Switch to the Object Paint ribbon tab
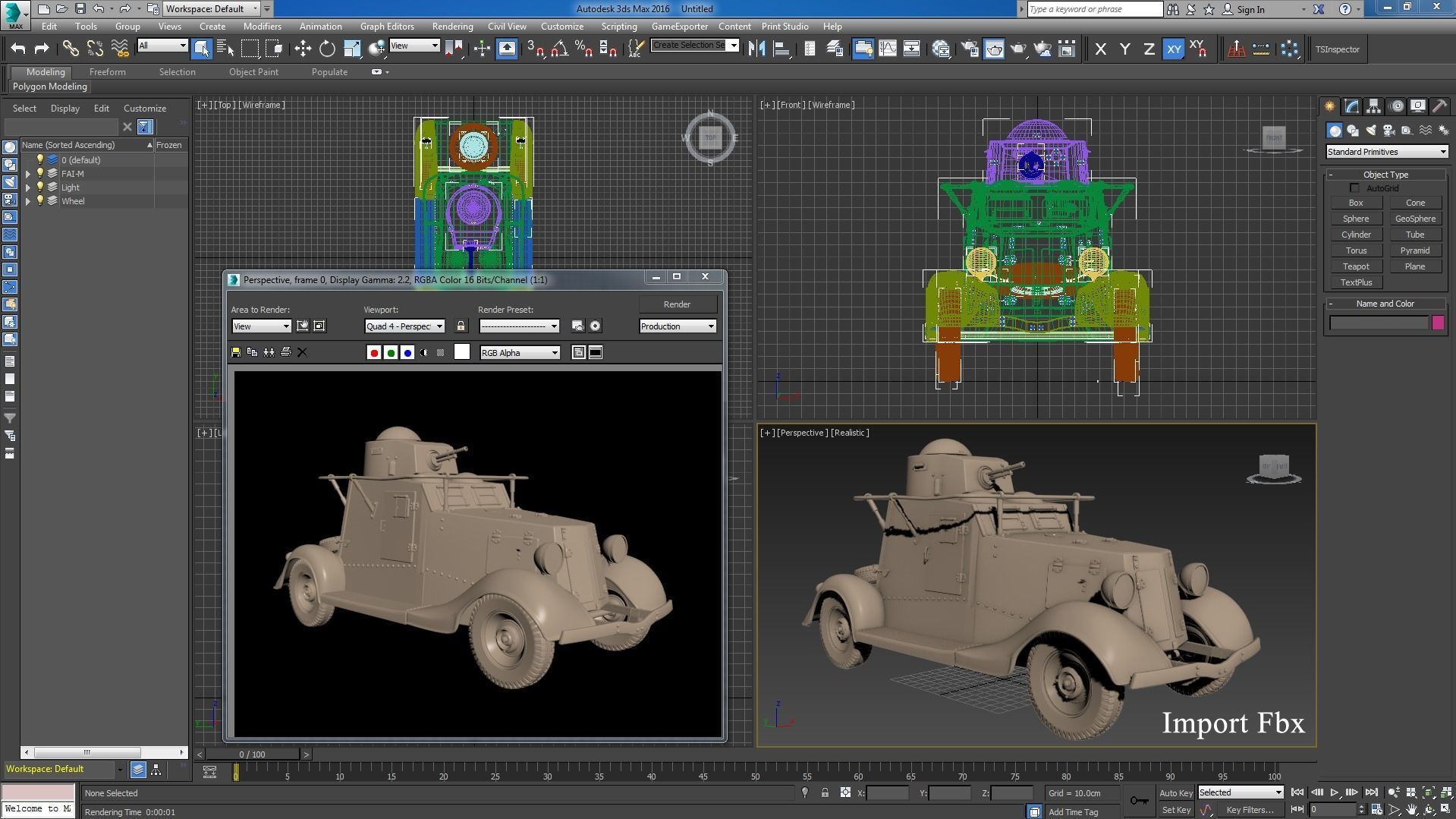This screenshot has width=1456, height=819. point(253,72)
